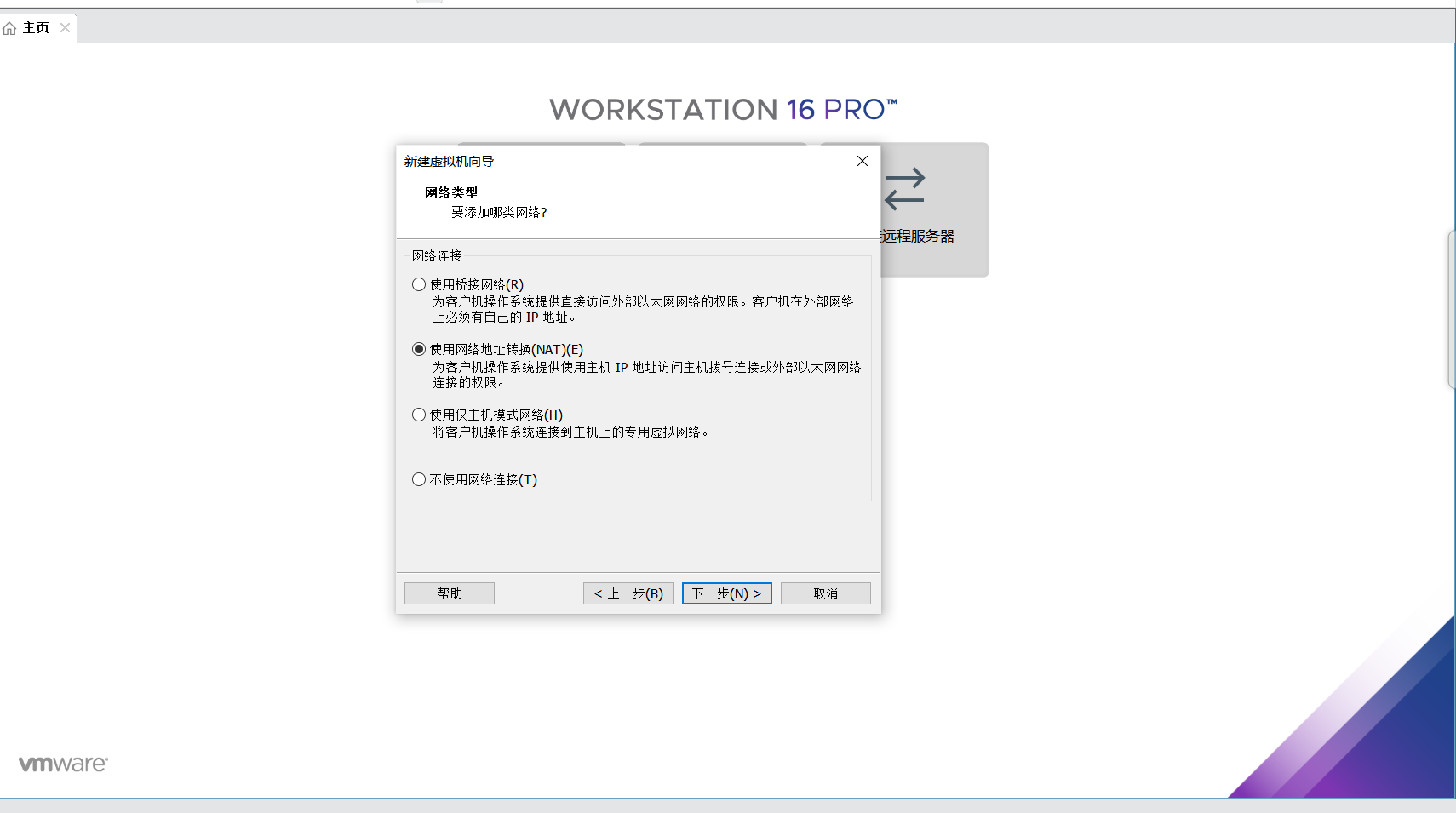Click the remote server arrows icon
This screenshot has height=813, width=1456.
pos(904,189)
